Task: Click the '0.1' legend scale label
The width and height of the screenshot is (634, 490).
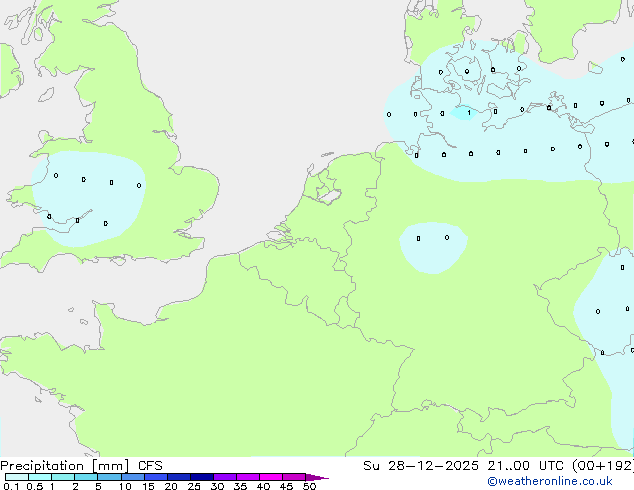Action: pos(11,486)
